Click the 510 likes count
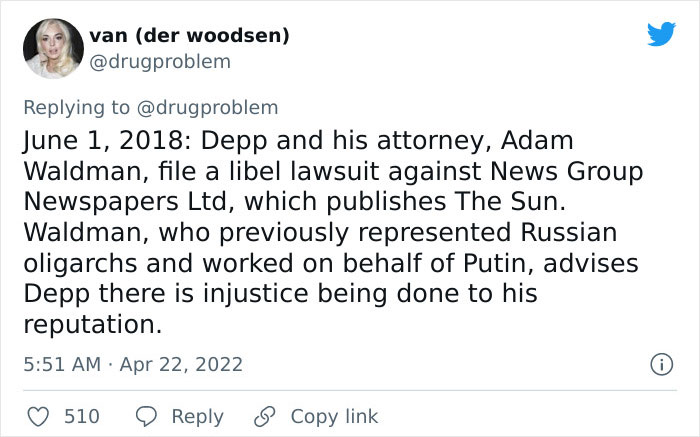The image size is (700, 437). [82, 416]
